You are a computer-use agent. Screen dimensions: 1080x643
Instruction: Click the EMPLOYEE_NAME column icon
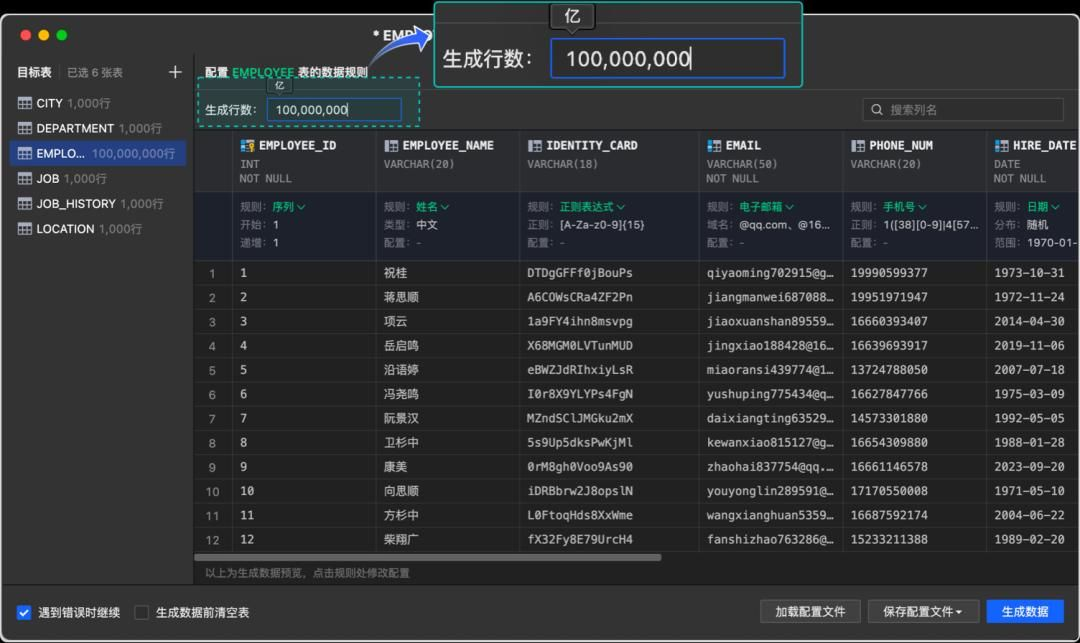(x=391, y=145)
